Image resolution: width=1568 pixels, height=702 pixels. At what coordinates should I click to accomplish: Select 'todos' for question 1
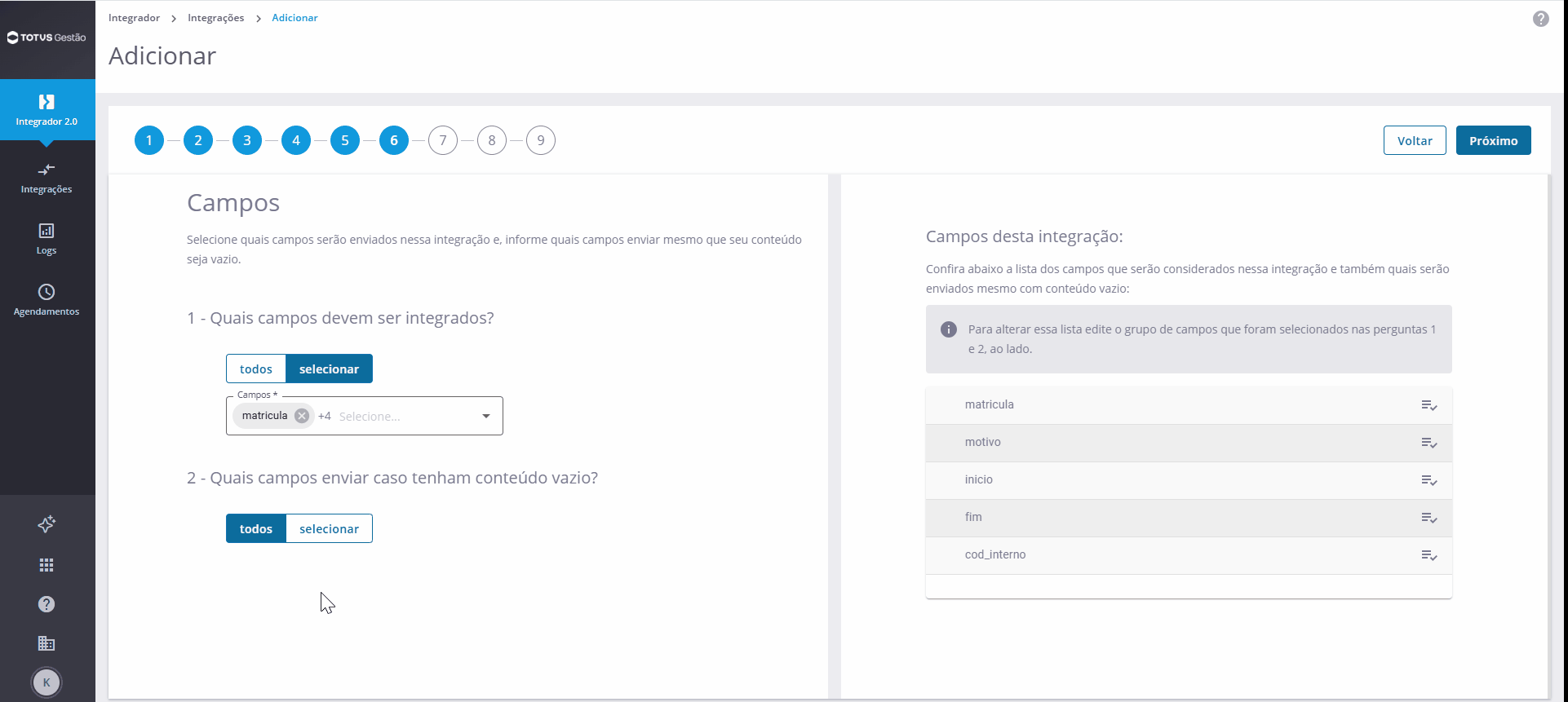pos(256,369)
